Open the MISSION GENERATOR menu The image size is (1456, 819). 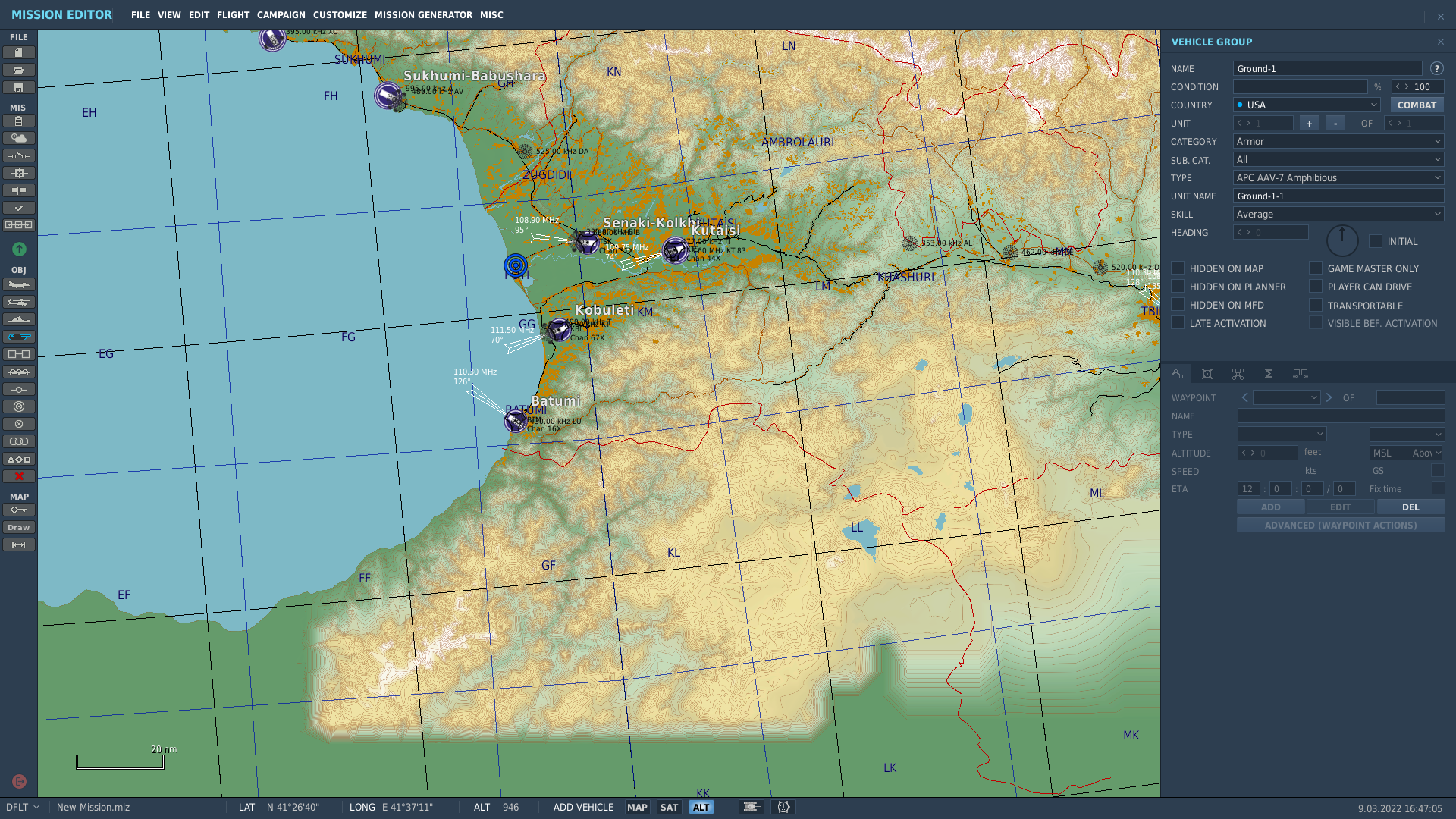pyautogui.click(x=423, y=15)
